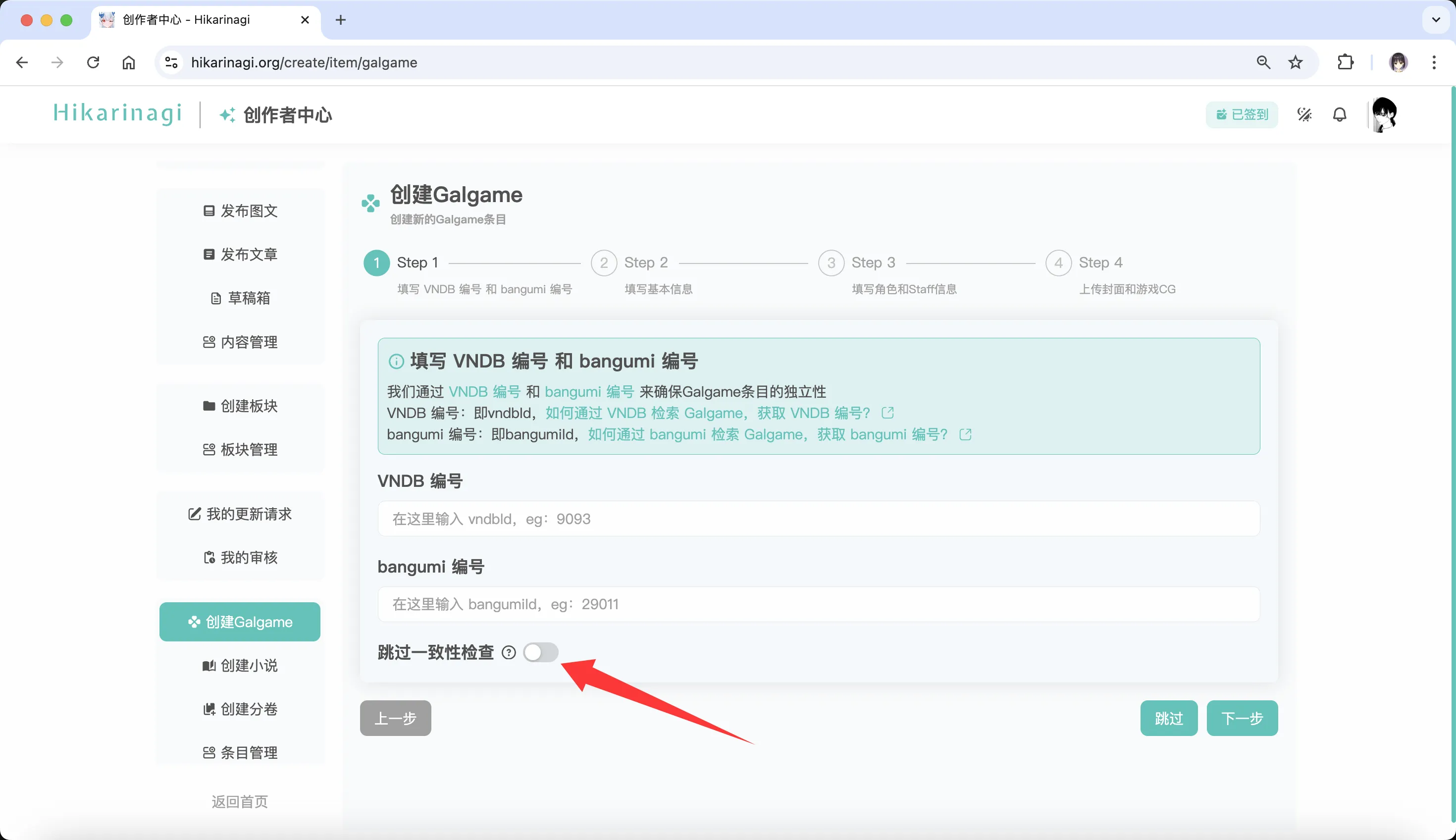The width and height of the screenshot is (1456, 840).
Task: Focus the VNDB 编号 input field
Action: [x=819, y=519]
